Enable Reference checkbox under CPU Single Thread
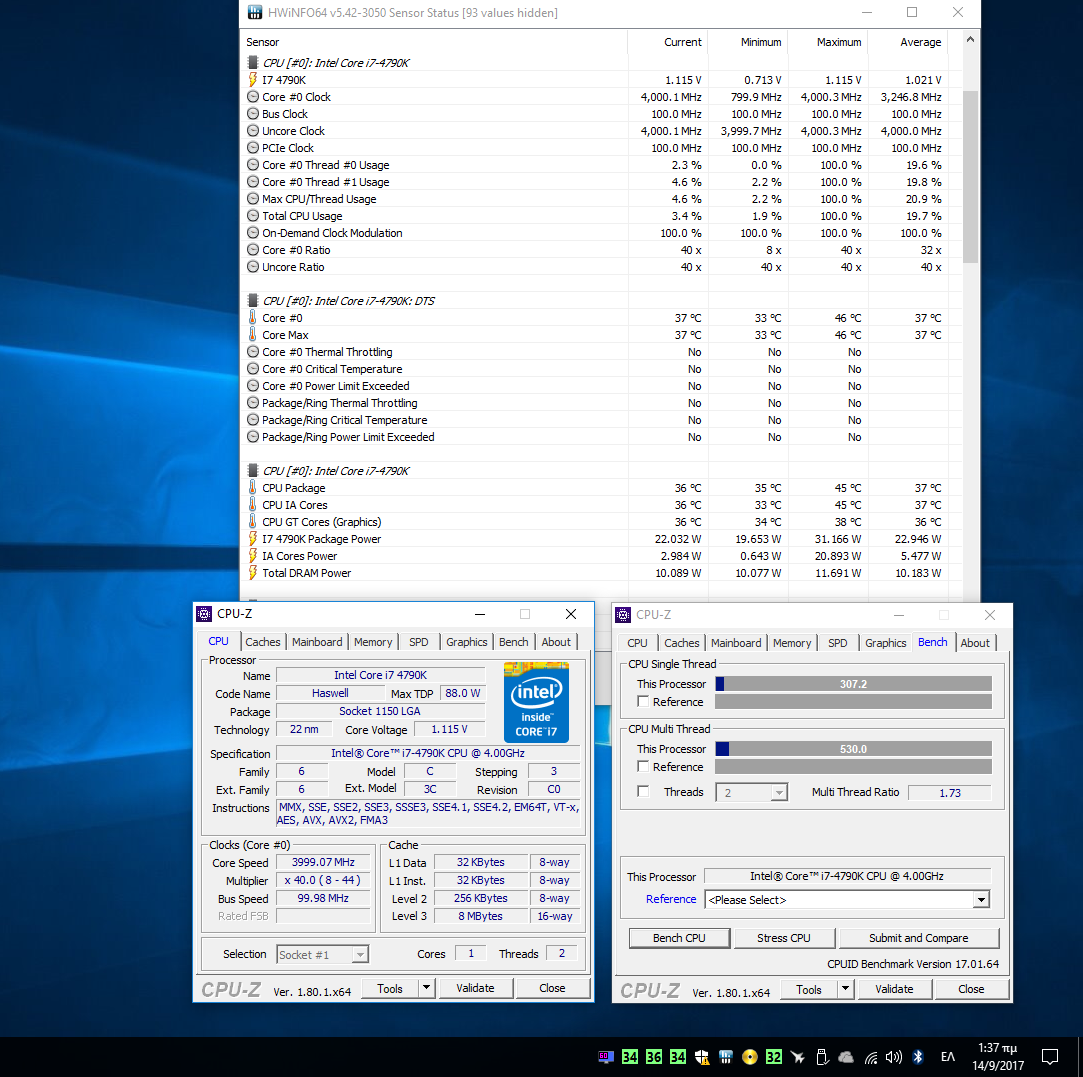The width and height of the screenshot is (1083, 1077). (643, 701)
